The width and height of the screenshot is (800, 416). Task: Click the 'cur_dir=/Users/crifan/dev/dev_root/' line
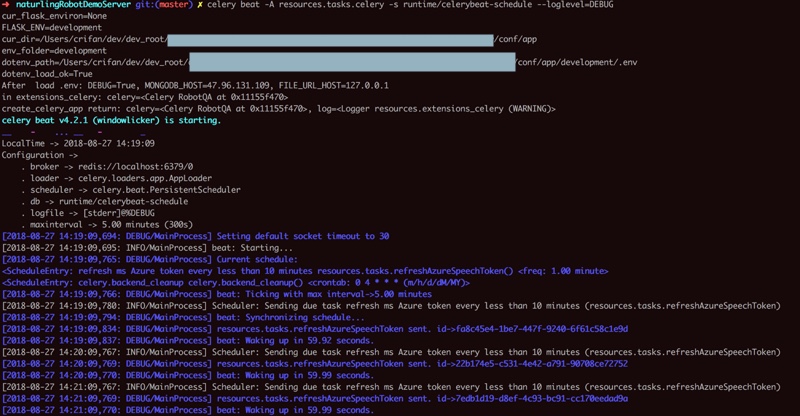(x=269, y=39)
